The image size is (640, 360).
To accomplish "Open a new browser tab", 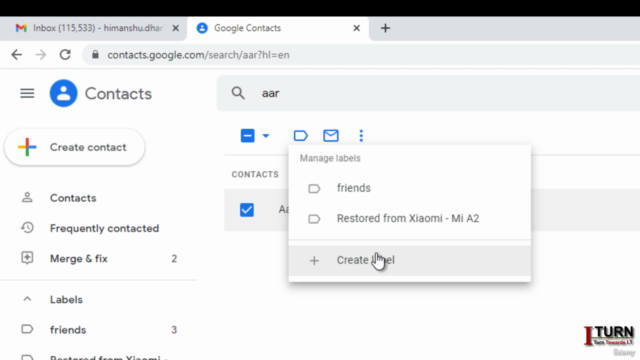I will [385, 28].
